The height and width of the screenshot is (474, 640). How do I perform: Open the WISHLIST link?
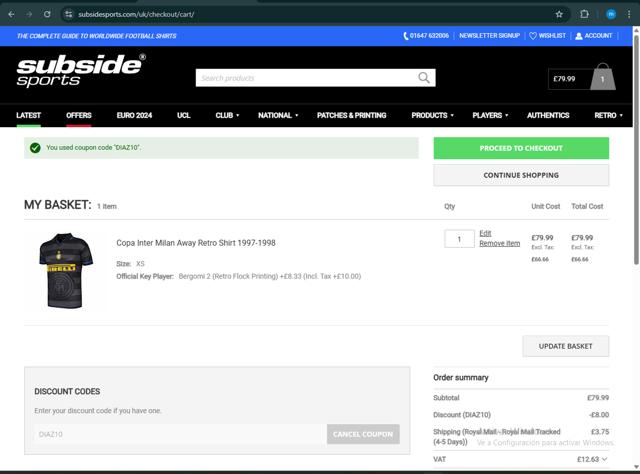coord(552,36)
